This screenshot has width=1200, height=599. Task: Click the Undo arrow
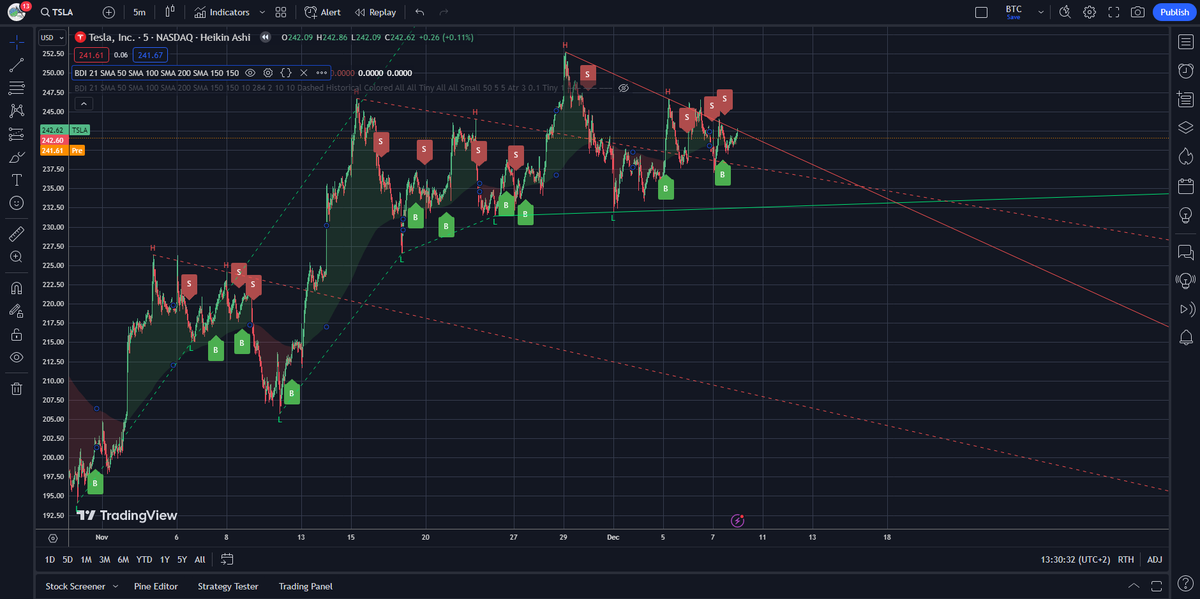pos(420,12)
